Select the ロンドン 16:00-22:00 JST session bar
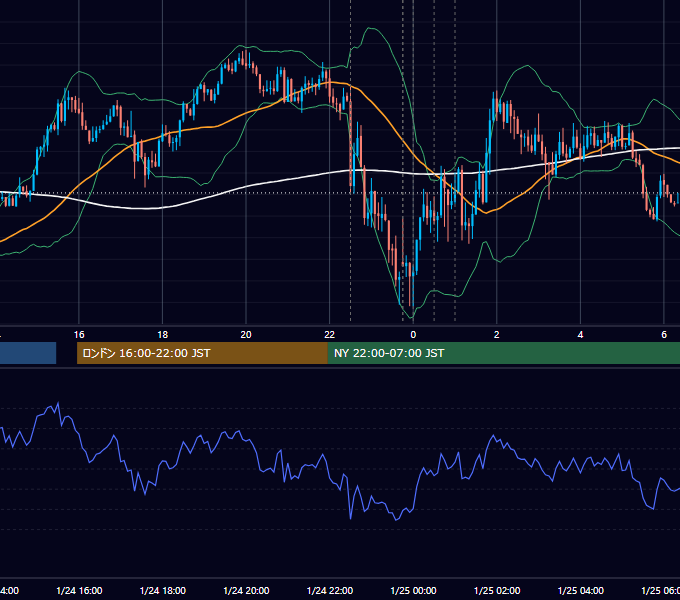Viewport: 680px width, 600px height. (x=202, y=353)
